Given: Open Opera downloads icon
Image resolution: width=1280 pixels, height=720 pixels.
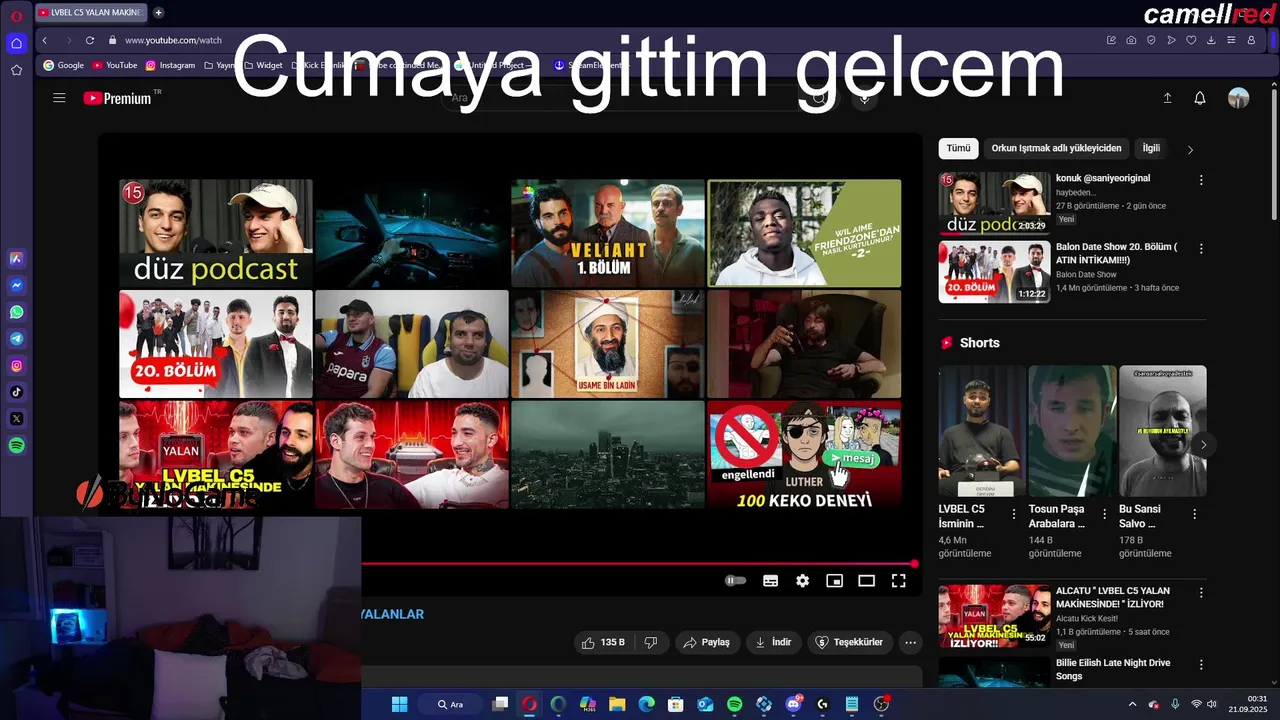Looking at the screenshot, I should [1211, 40].
